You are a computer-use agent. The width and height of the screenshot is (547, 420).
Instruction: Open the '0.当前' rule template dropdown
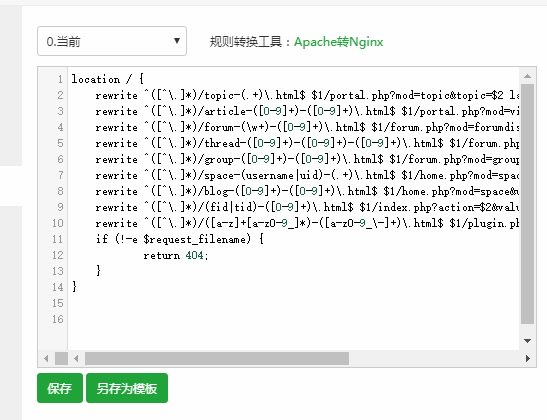click(112, 41)
